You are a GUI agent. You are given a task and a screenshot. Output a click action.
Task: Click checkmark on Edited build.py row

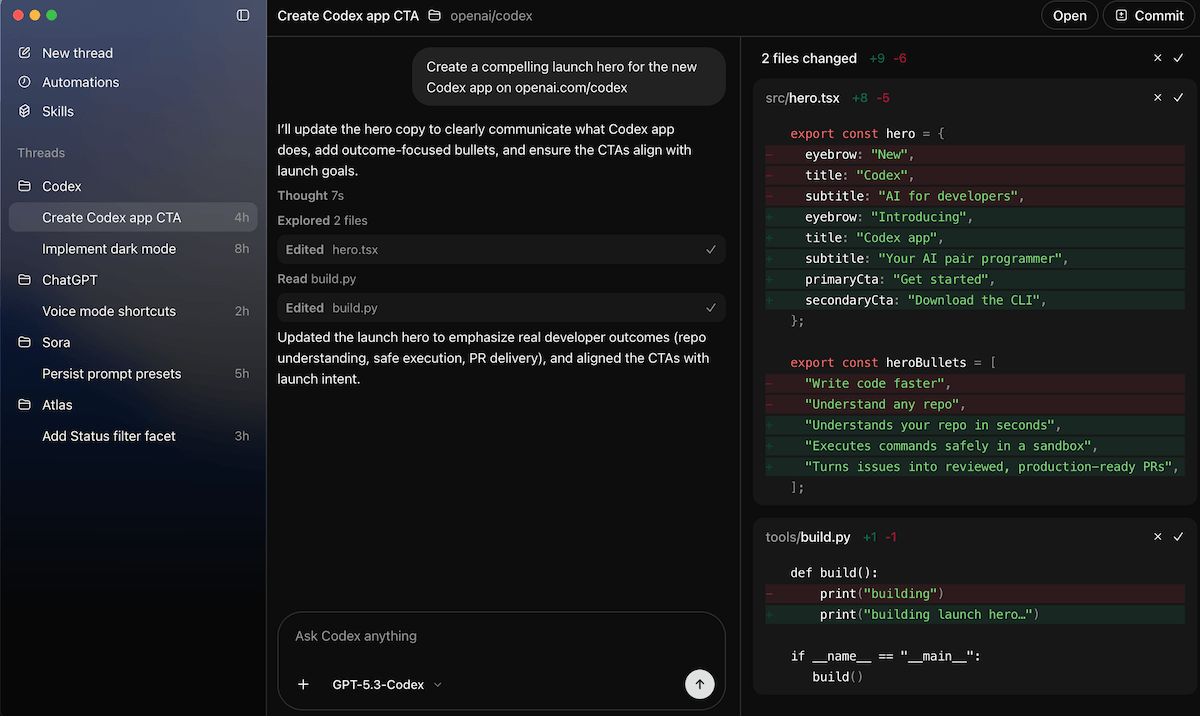tap(711, 308)
